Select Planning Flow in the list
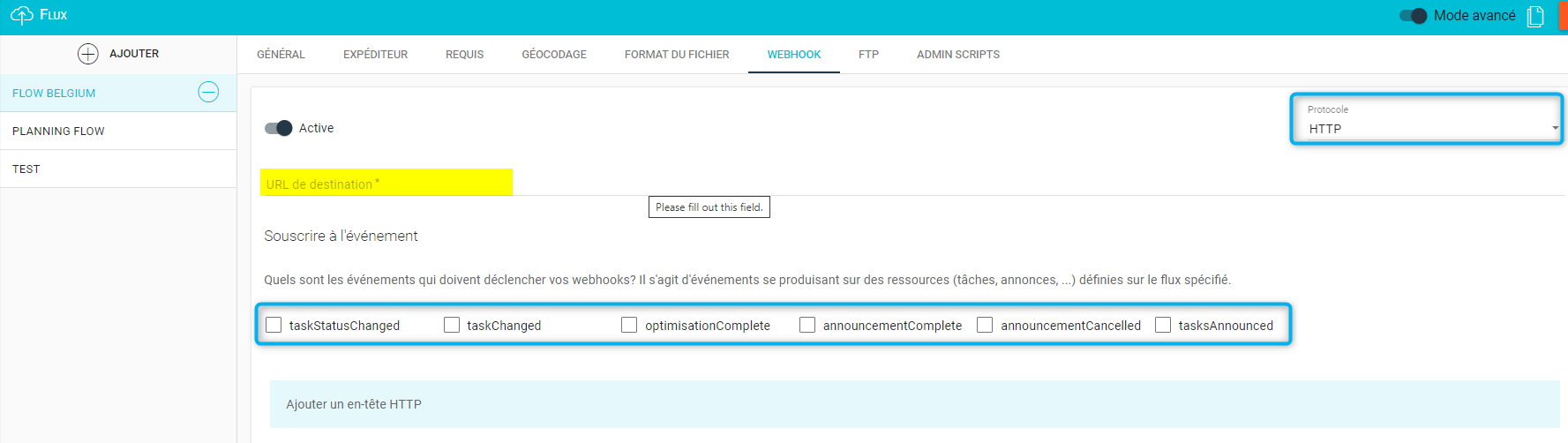Screen dimensions: 1568x443 coord(118,131)
